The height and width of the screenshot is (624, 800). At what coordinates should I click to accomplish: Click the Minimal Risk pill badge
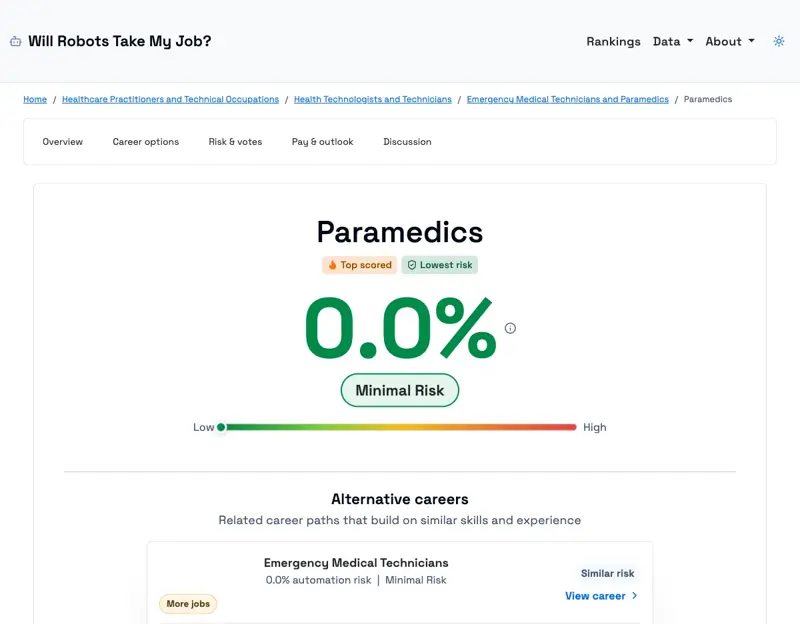(399, 390)
